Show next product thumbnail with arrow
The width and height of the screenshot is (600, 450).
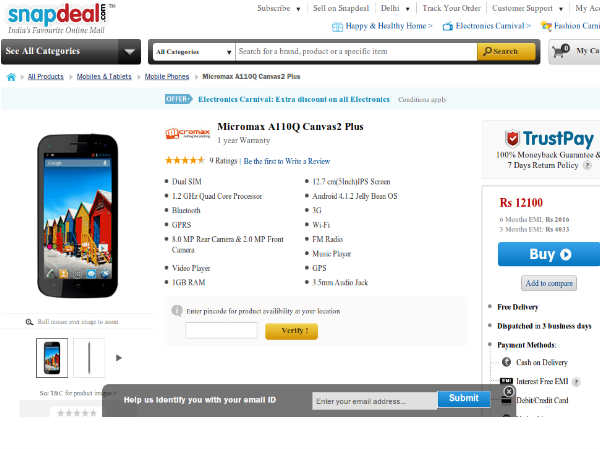coord(119,357)
